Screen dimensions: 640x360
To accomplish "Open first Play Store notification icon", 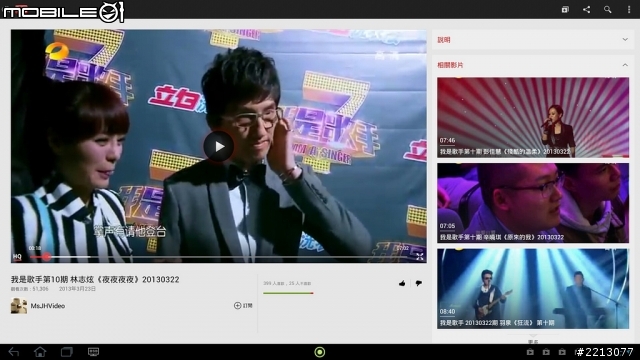I will (530, 352).
